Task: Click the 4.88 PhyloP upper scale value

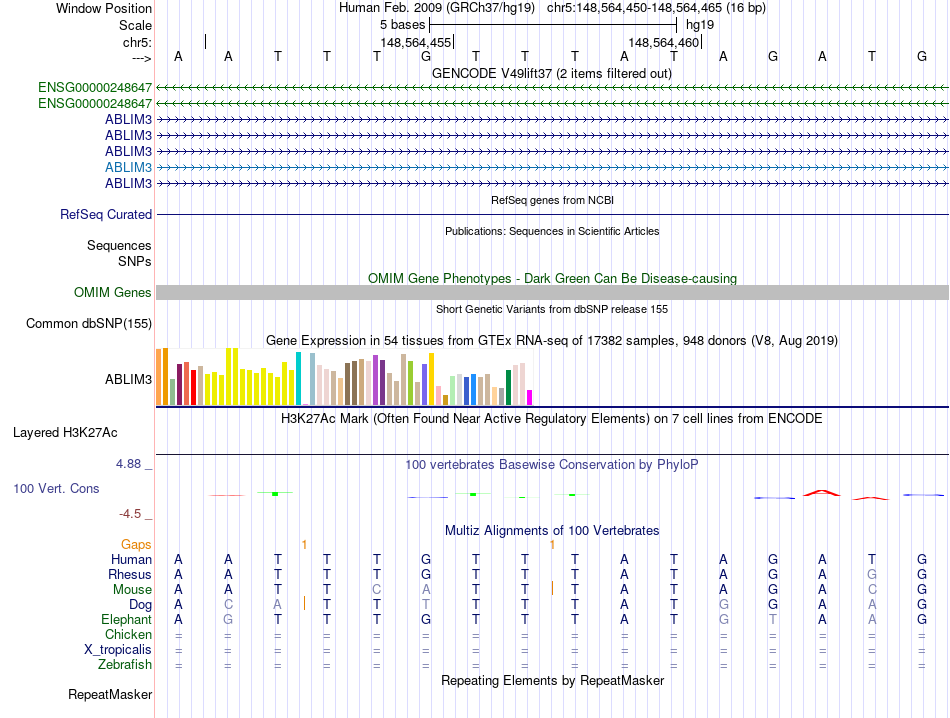Action: [x=128, y=464]
